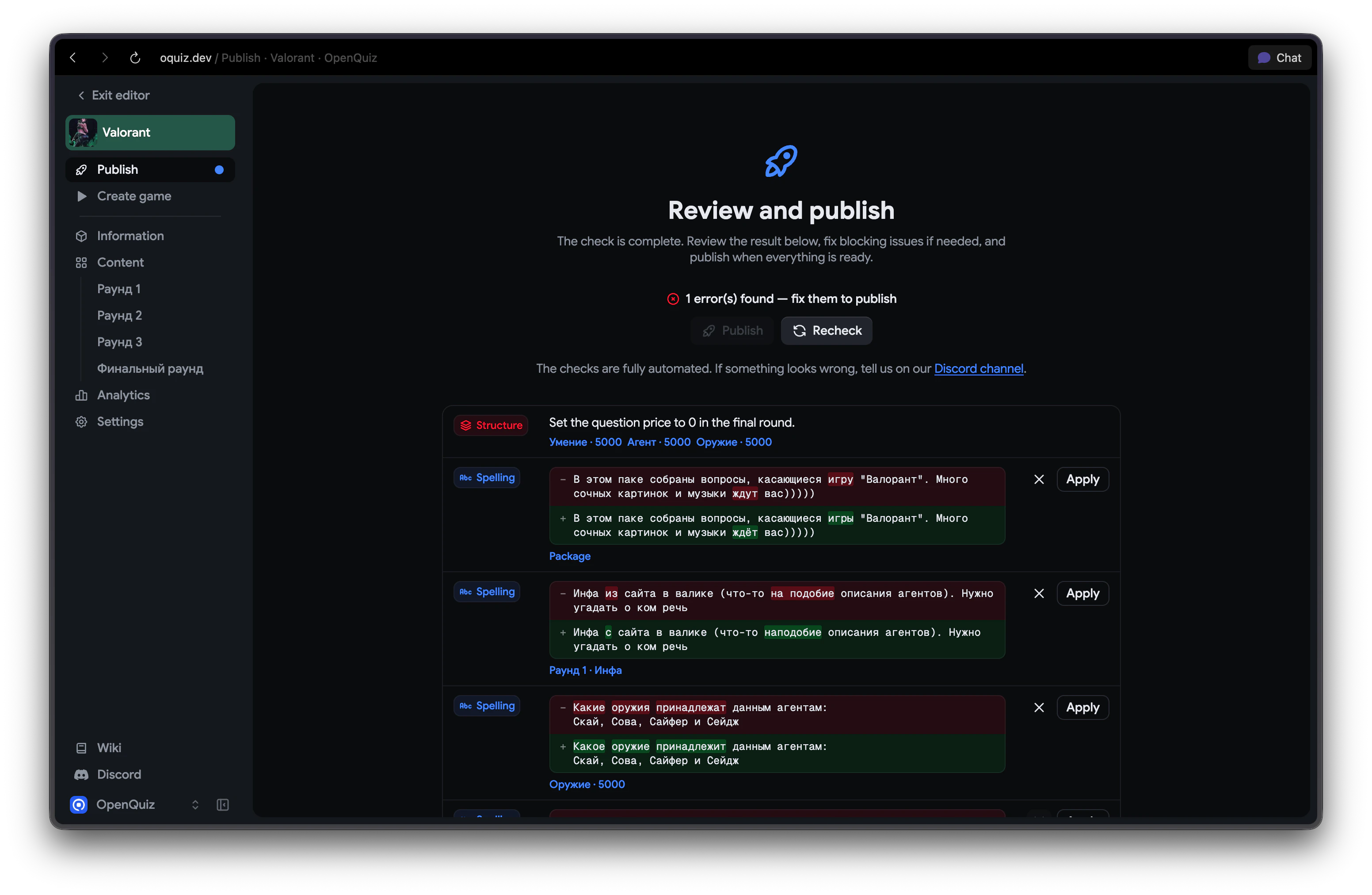Screen dimensions: 1372x895
Task: Click the rocket icon beside Publish in sidebar
Action: 81,169
